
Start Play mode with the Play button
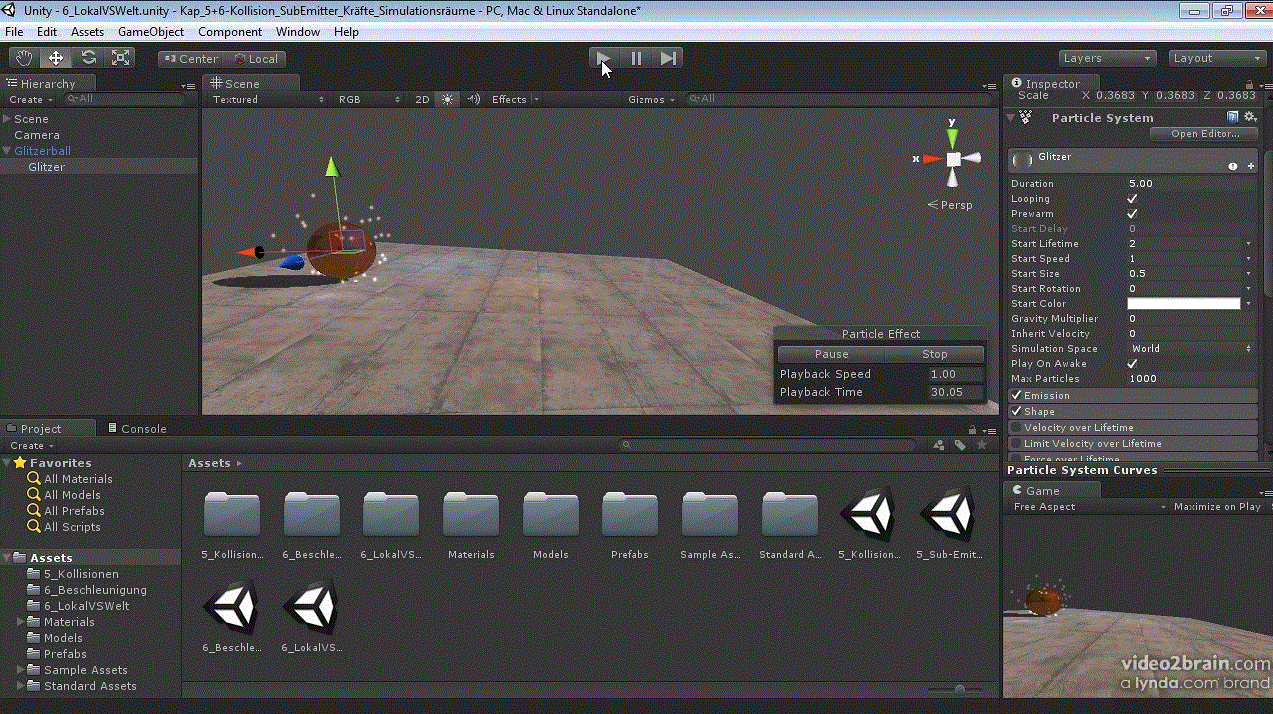(x=604, y=58)
